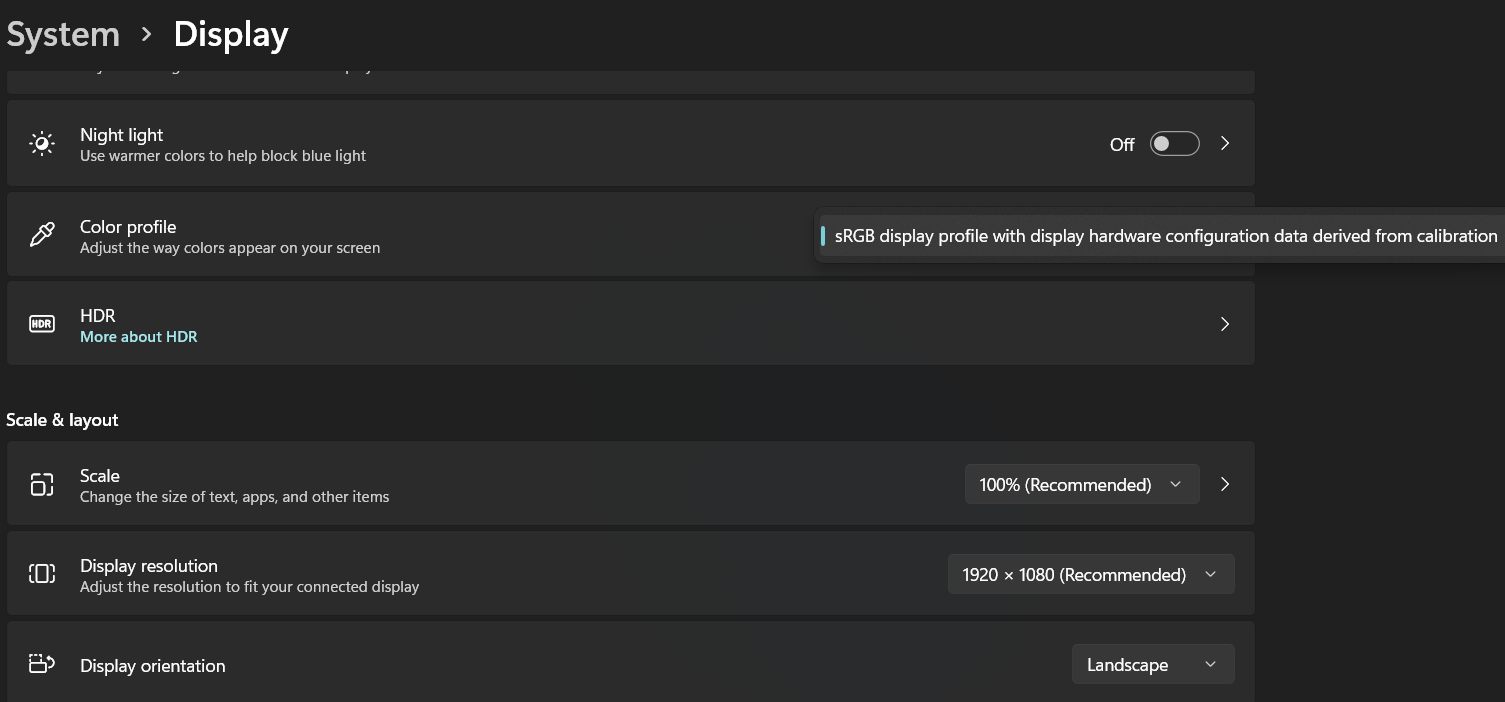Click the Color profile eyedropper icon

(42, 235)
